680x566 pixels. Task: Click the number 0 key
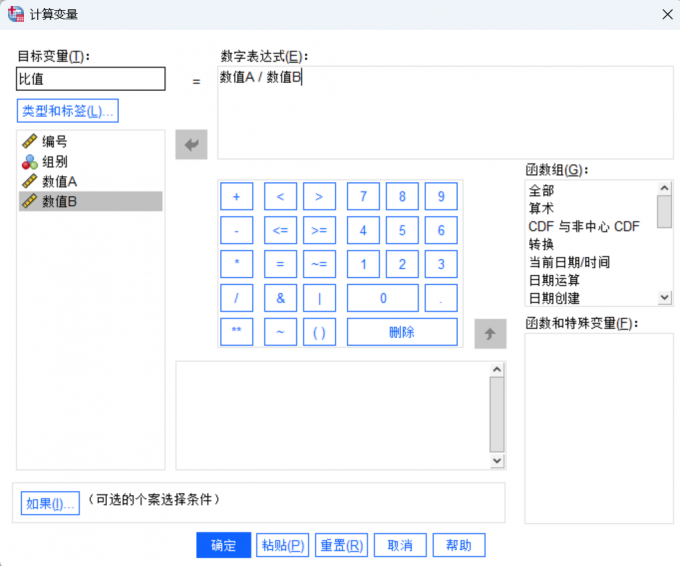click(383, 298)
